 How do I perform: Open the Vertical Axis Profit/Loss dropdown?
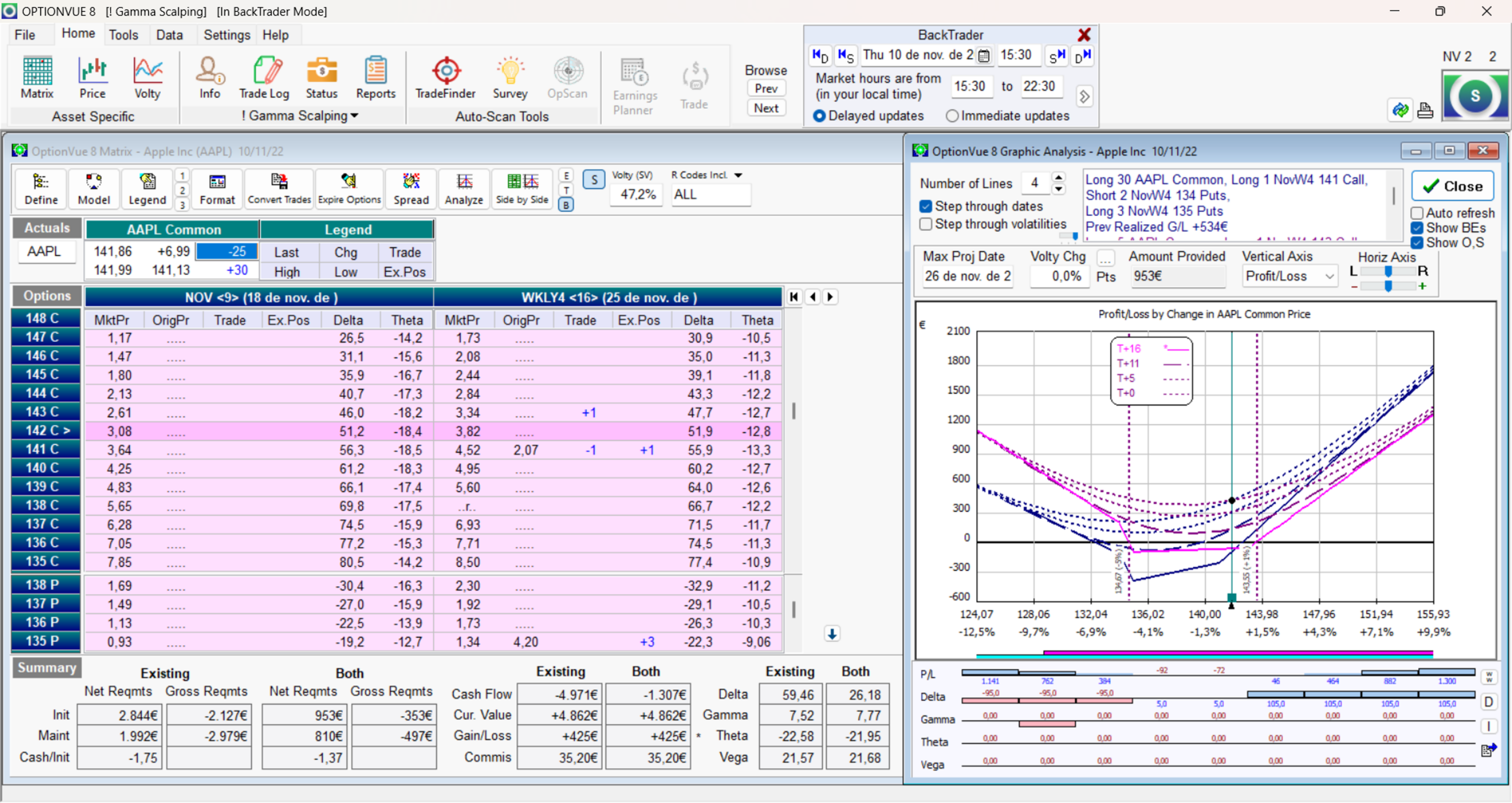(1330, 276)
